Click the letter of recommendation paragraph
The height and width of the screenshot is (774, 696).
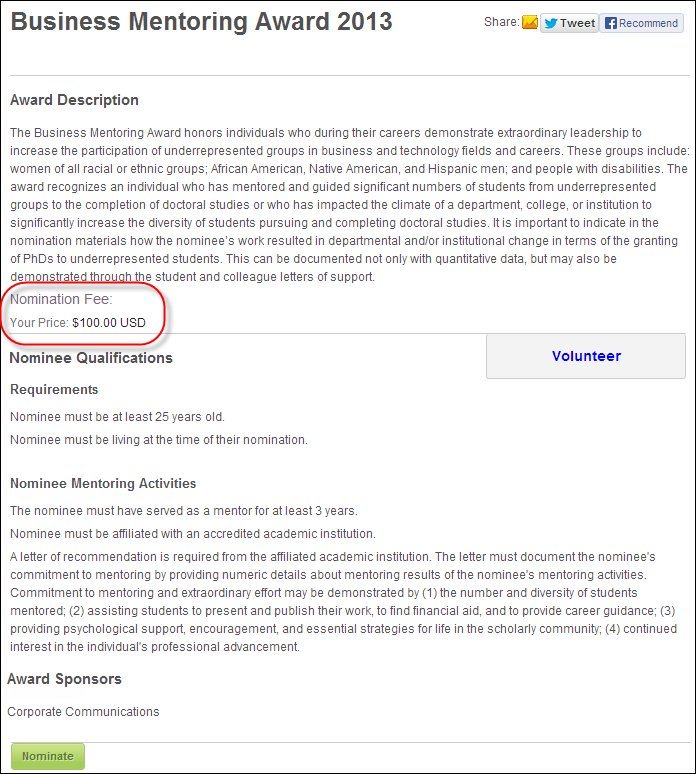344,602
